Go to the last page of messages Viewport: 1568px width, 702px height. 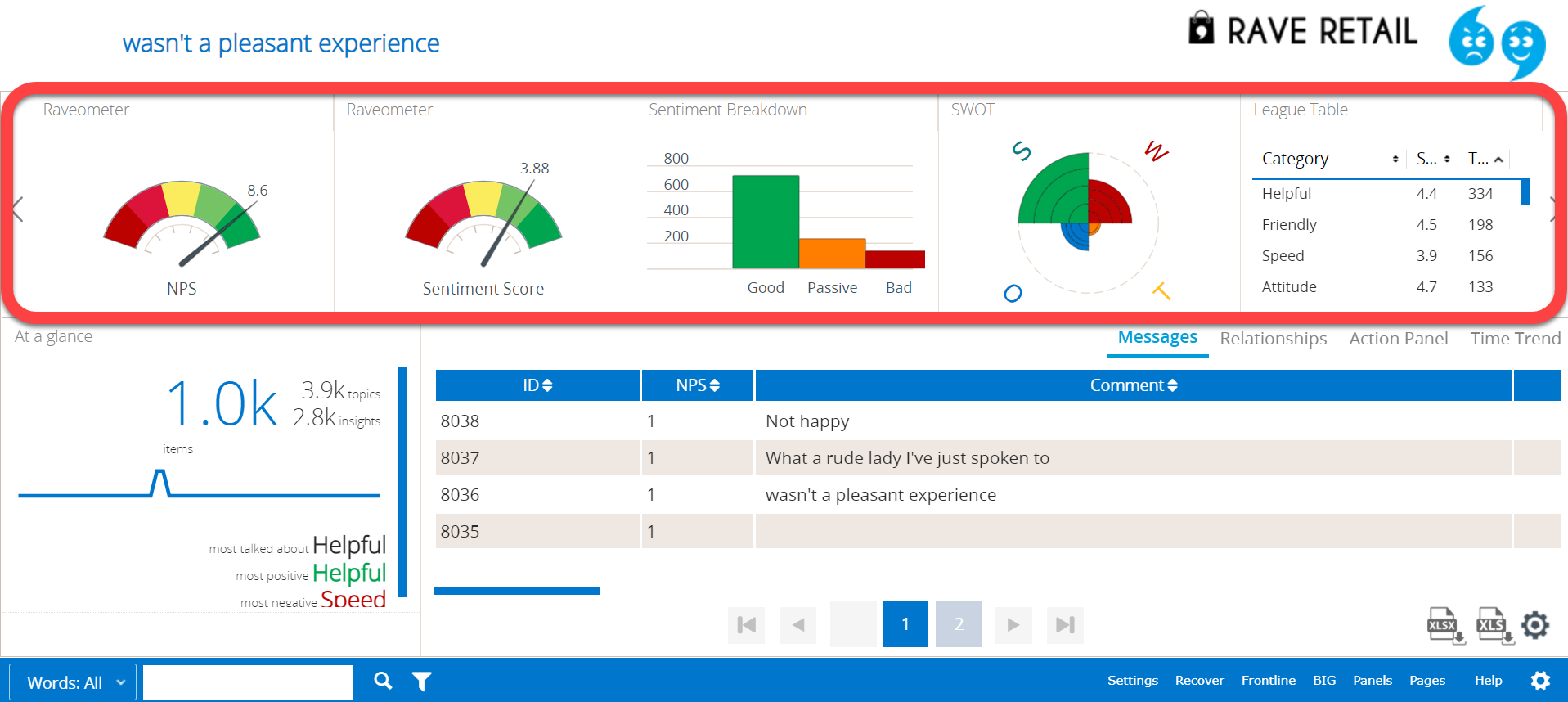pos(1065,625)
